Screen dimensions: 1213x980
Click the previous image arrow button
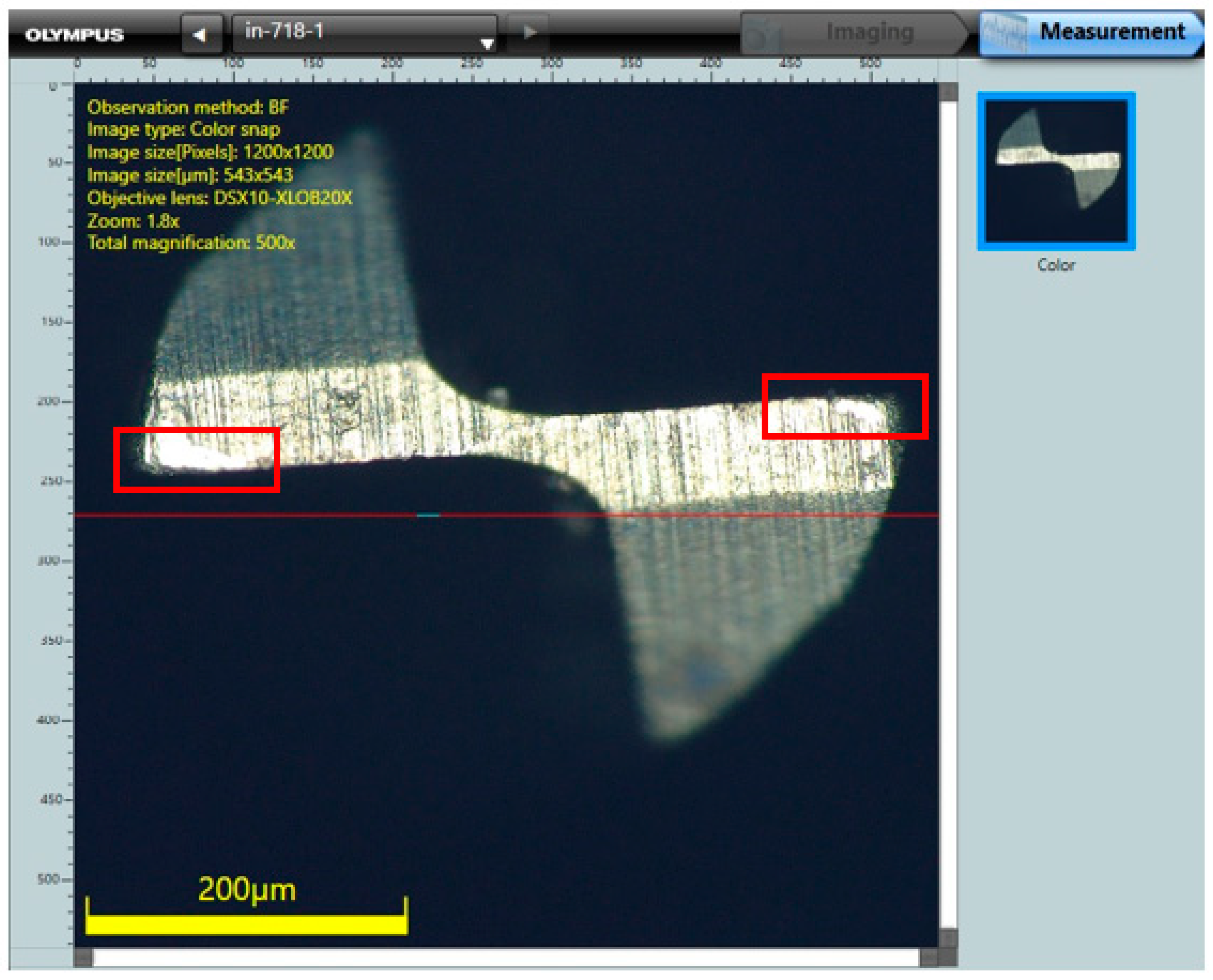tap(200, 34)
